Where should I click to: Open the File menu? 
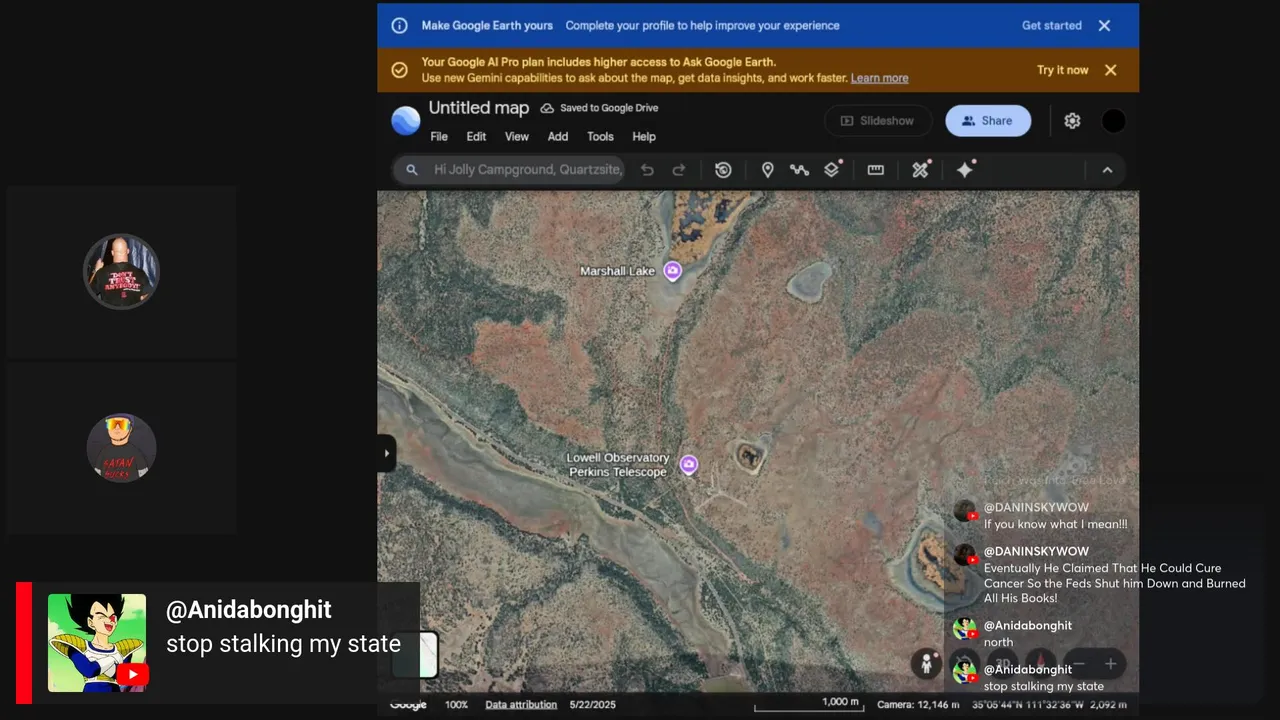click(439, 137)
